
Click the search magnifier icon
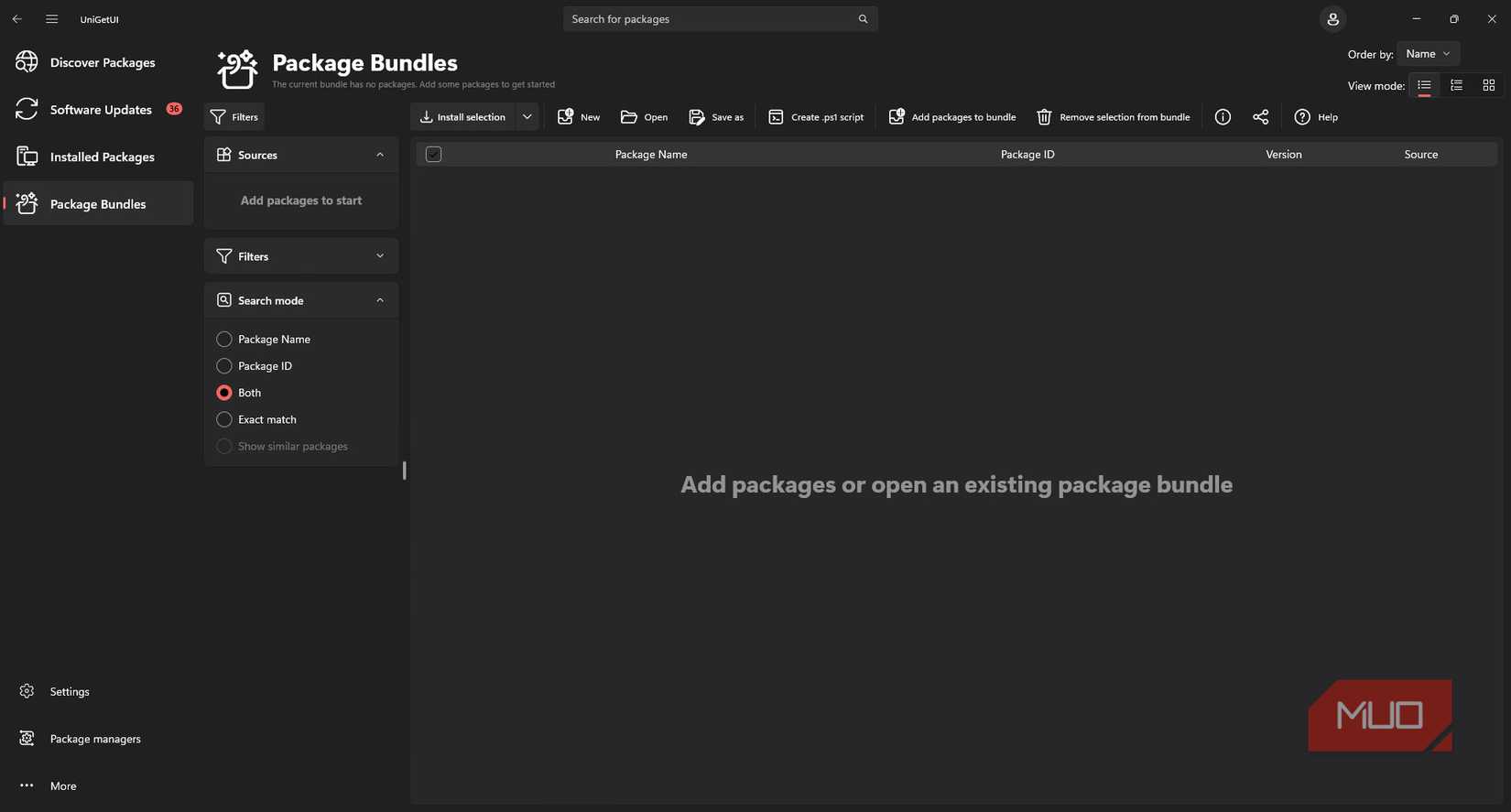(863, 18)
